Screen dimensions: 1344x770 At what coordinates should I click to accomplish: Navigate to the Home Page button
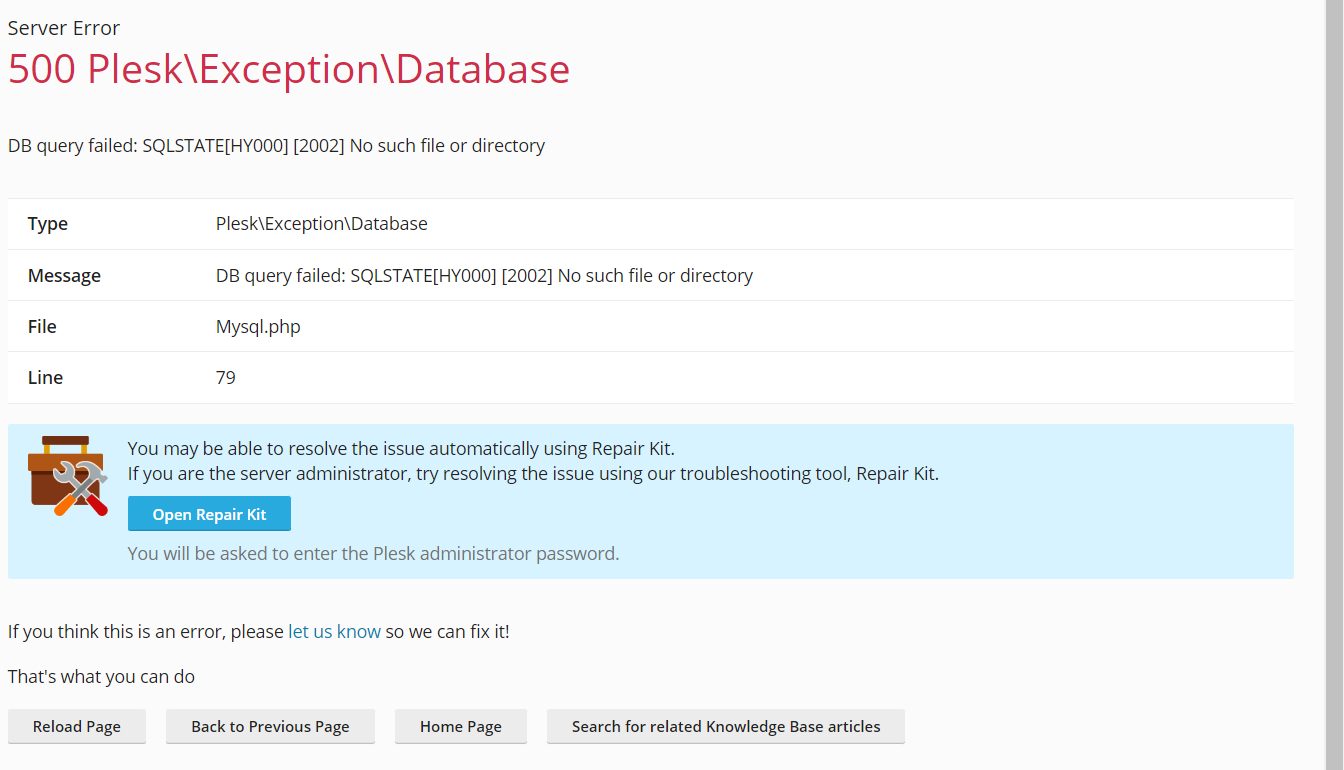tap(460, 727)
